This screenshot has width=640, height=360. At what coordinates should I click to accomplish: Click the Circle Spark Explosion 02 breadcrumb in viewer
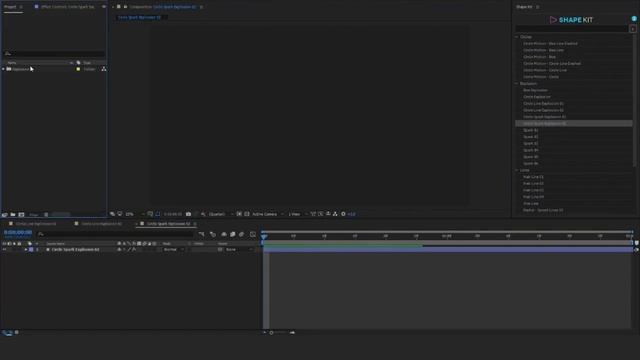click(x=140, y=18)
